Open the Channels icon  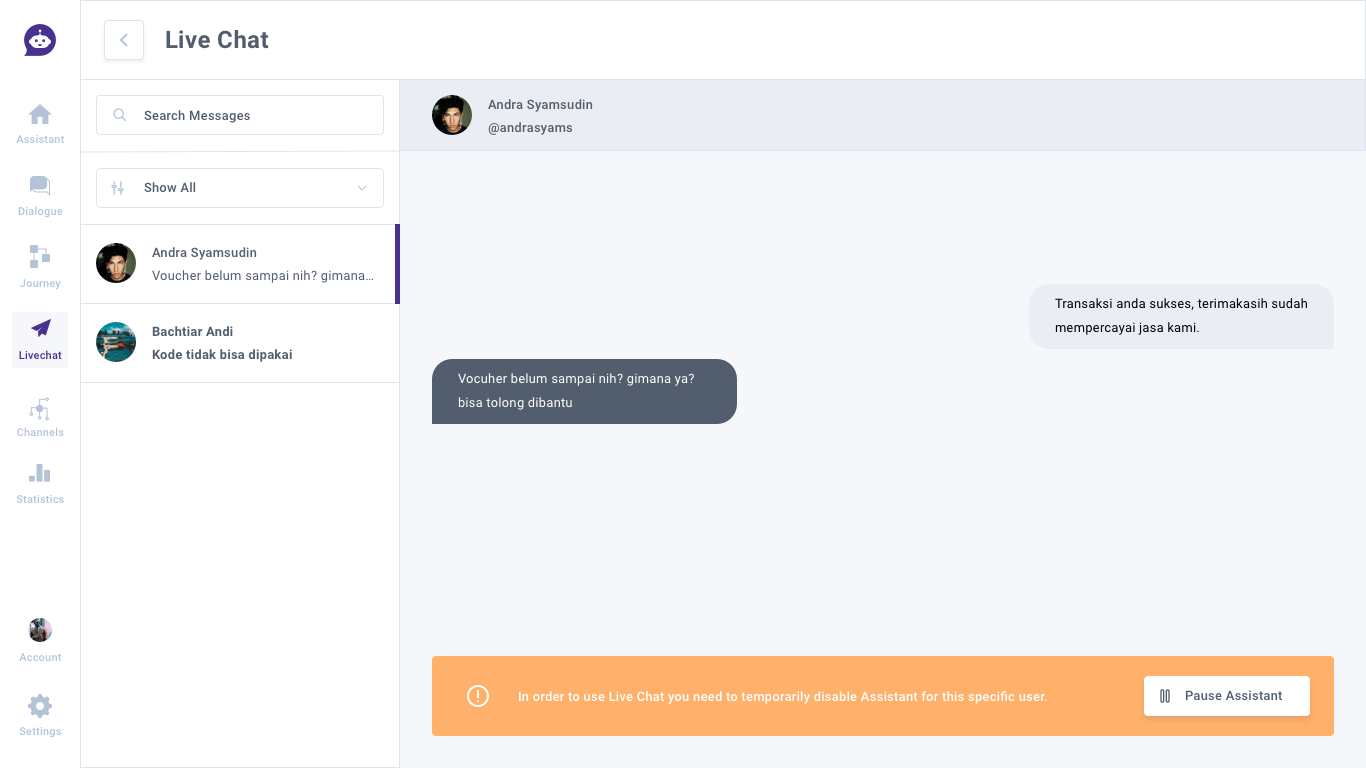[x=40, y=409]
